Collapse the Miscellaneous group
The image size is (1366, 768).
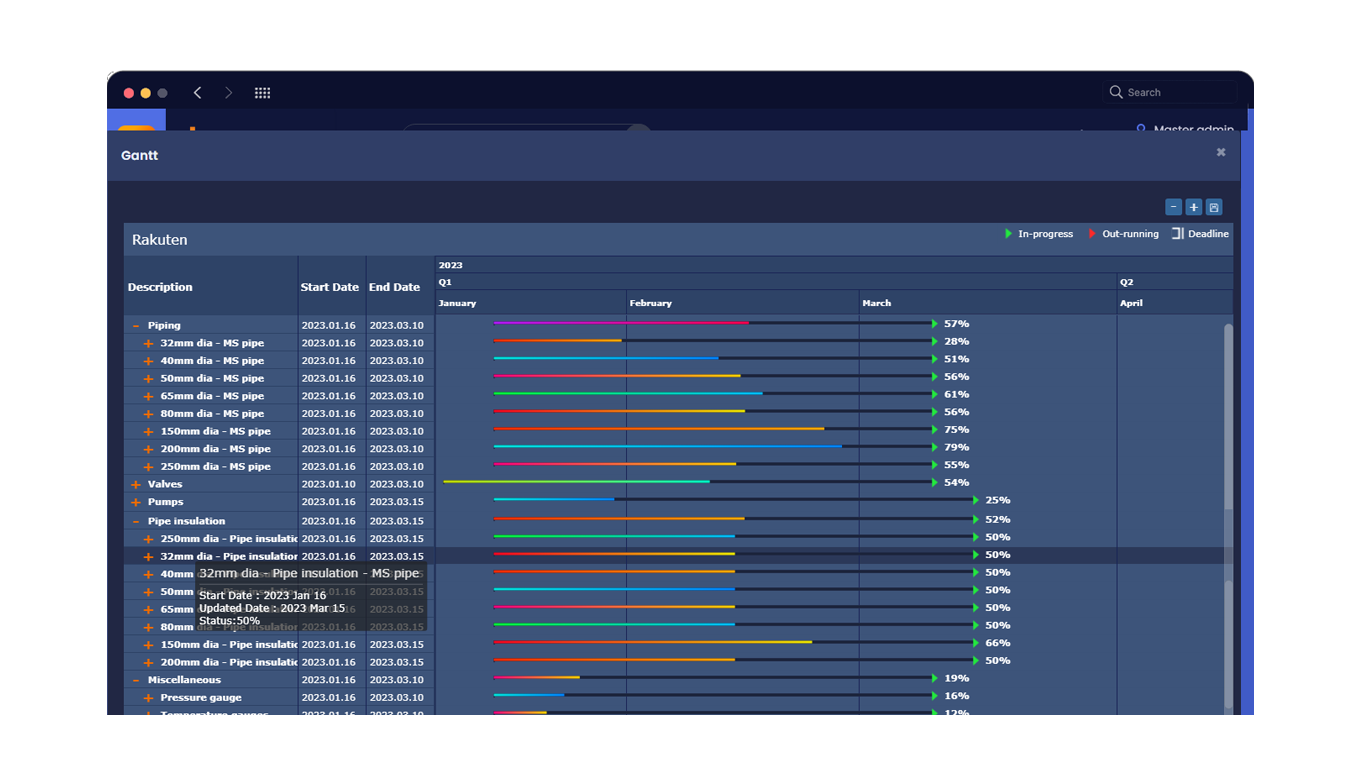coord(136,680)
